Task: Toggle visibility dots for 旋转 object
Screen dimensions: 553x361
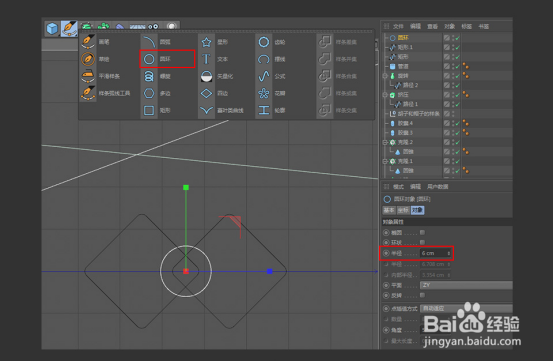Action: 453,76
